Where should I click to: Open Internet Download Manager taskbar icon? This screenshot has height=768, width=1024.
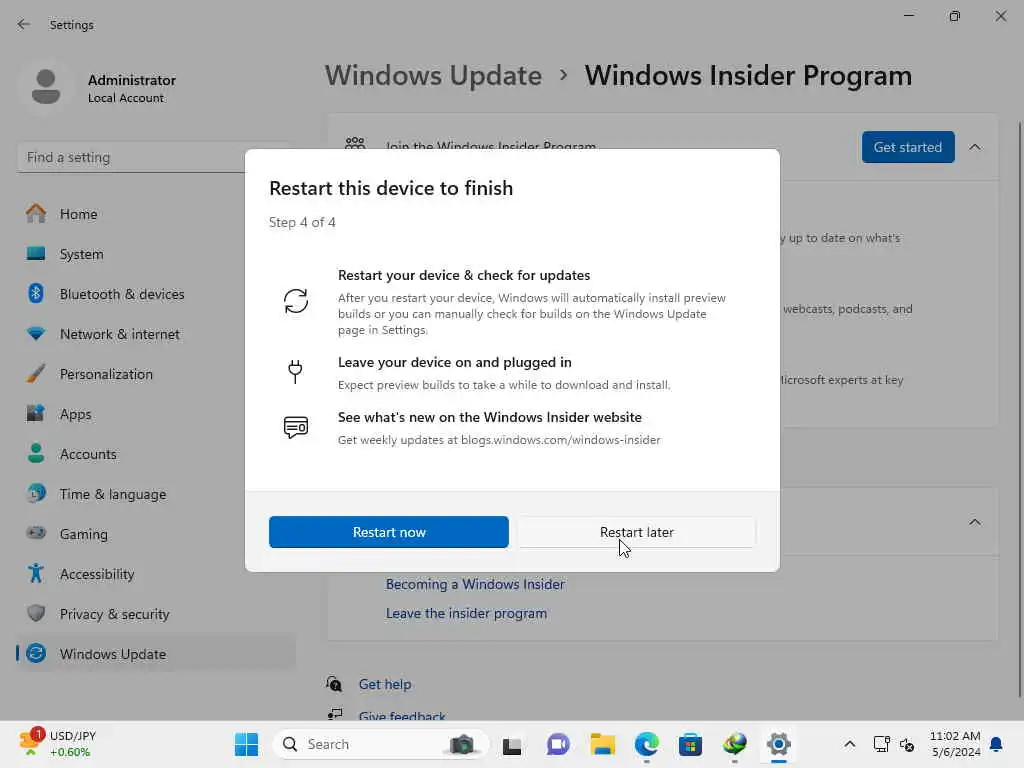click(x=735, y=744)
